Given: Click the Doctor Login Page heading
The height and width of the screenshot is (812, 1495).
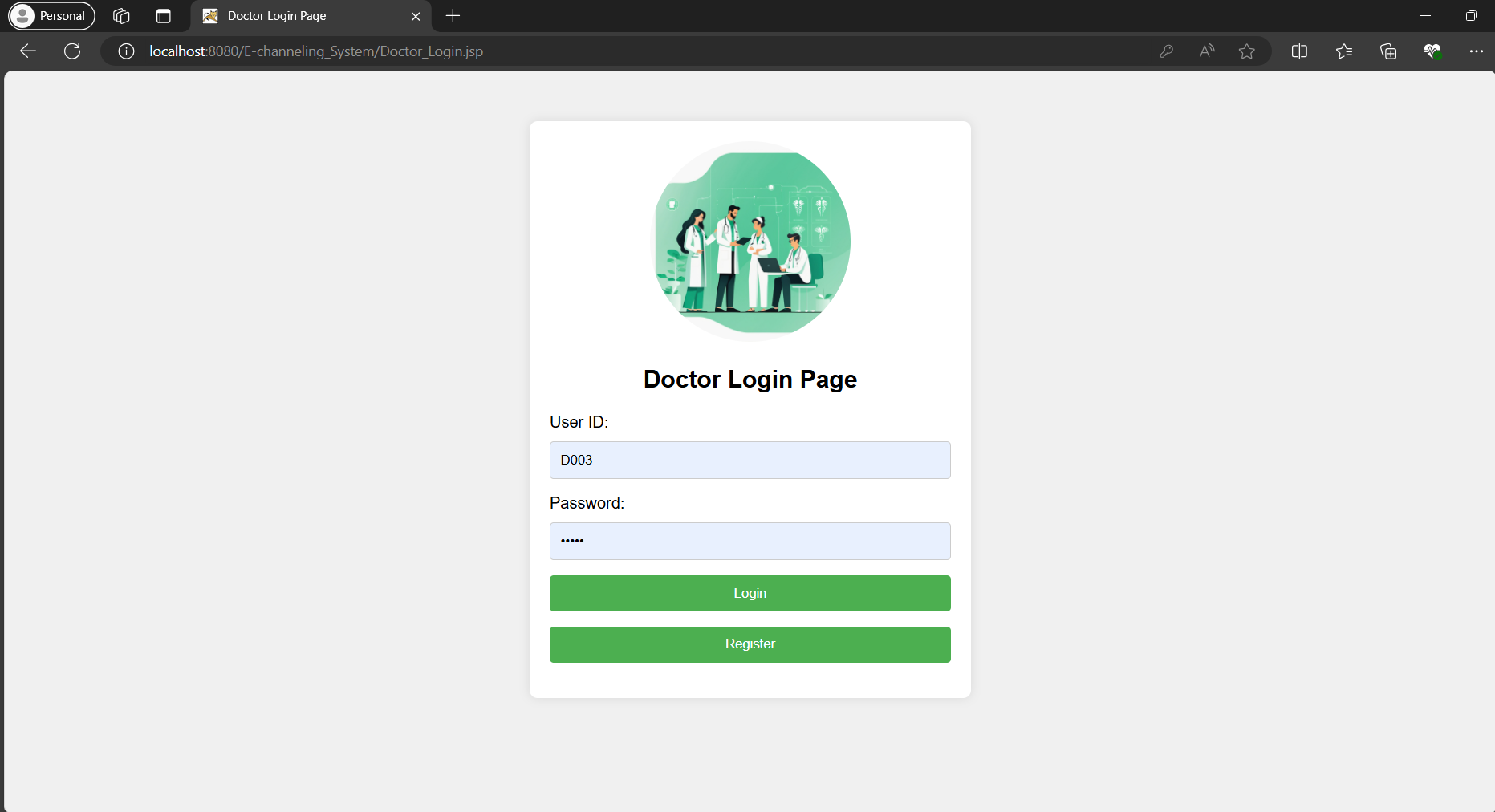Looking at the screenshot, I should pos(750,379).
